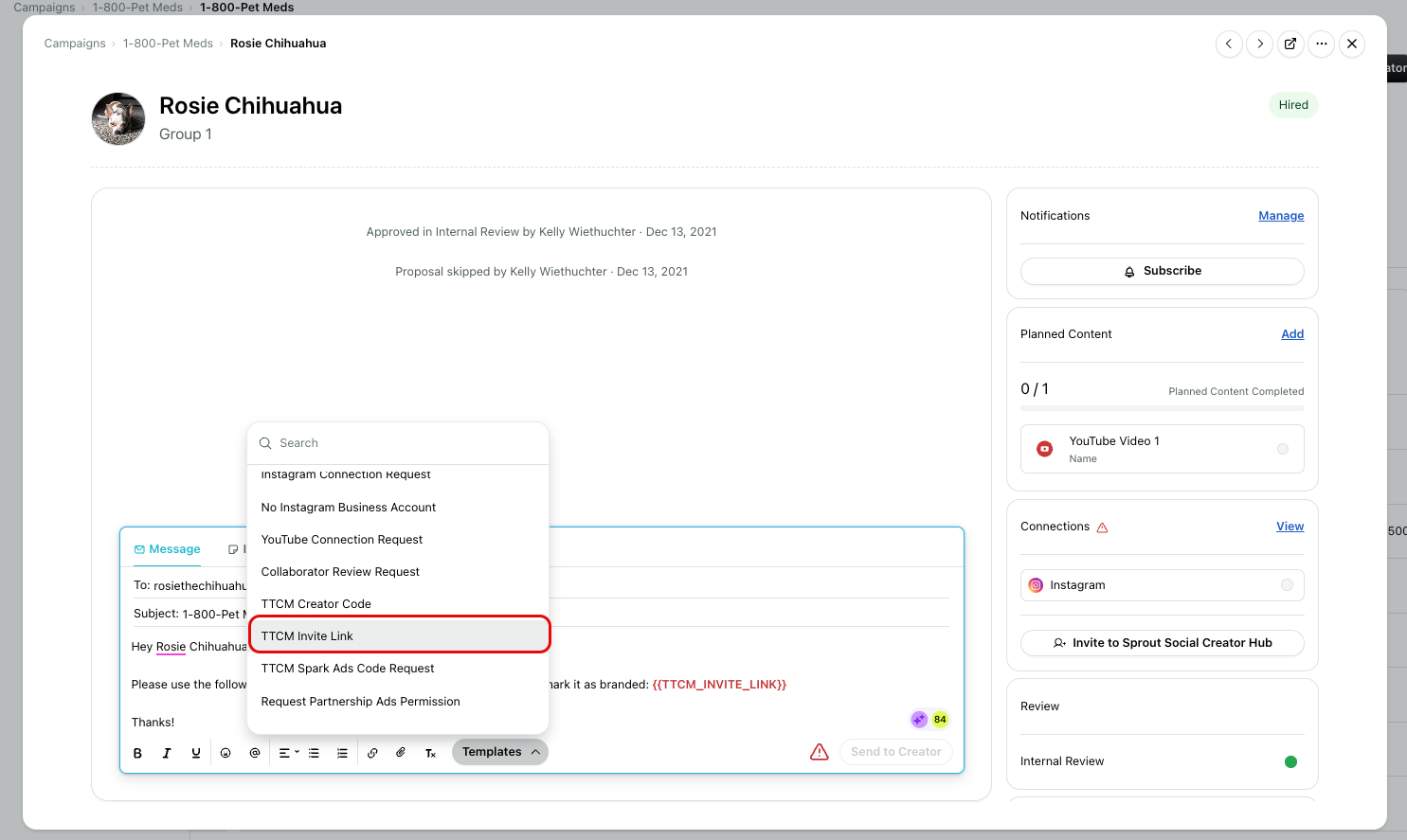1407x840 pixels.
Task: Click the red warning triangle near Send
Action: pos(820,752)
